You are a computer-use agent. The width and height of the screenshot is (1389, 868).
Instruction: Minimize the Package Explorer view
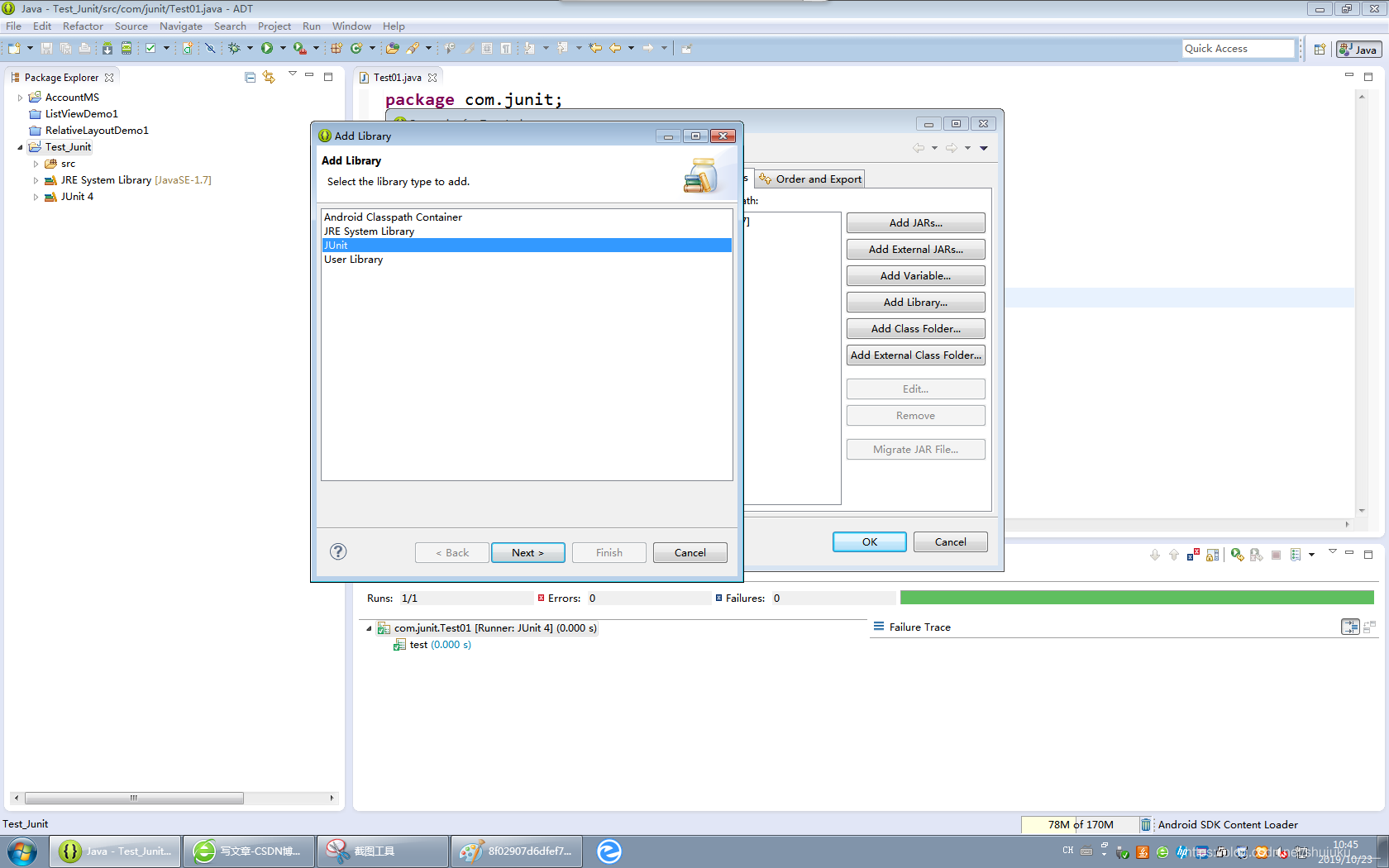(309, 75)
